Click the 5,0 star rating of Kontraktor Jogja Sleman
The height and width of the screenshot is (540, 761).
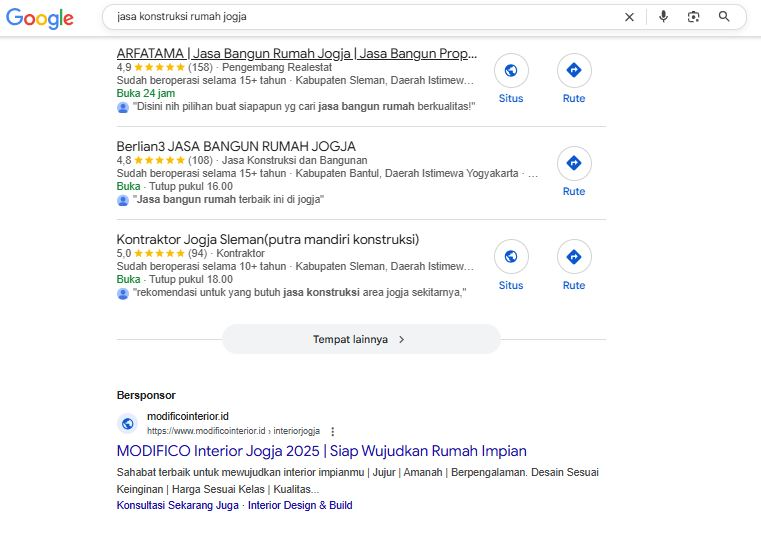[160, 253]
